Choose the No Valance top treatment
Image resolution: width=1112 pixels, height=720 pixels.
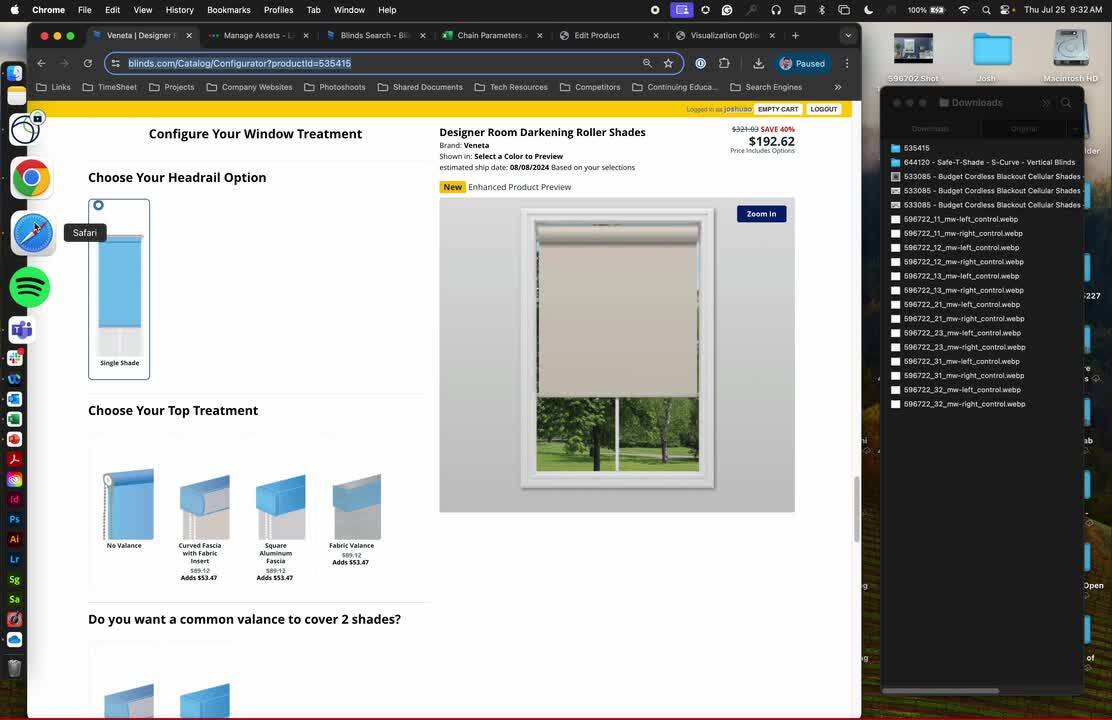click(x=126, y=507)
